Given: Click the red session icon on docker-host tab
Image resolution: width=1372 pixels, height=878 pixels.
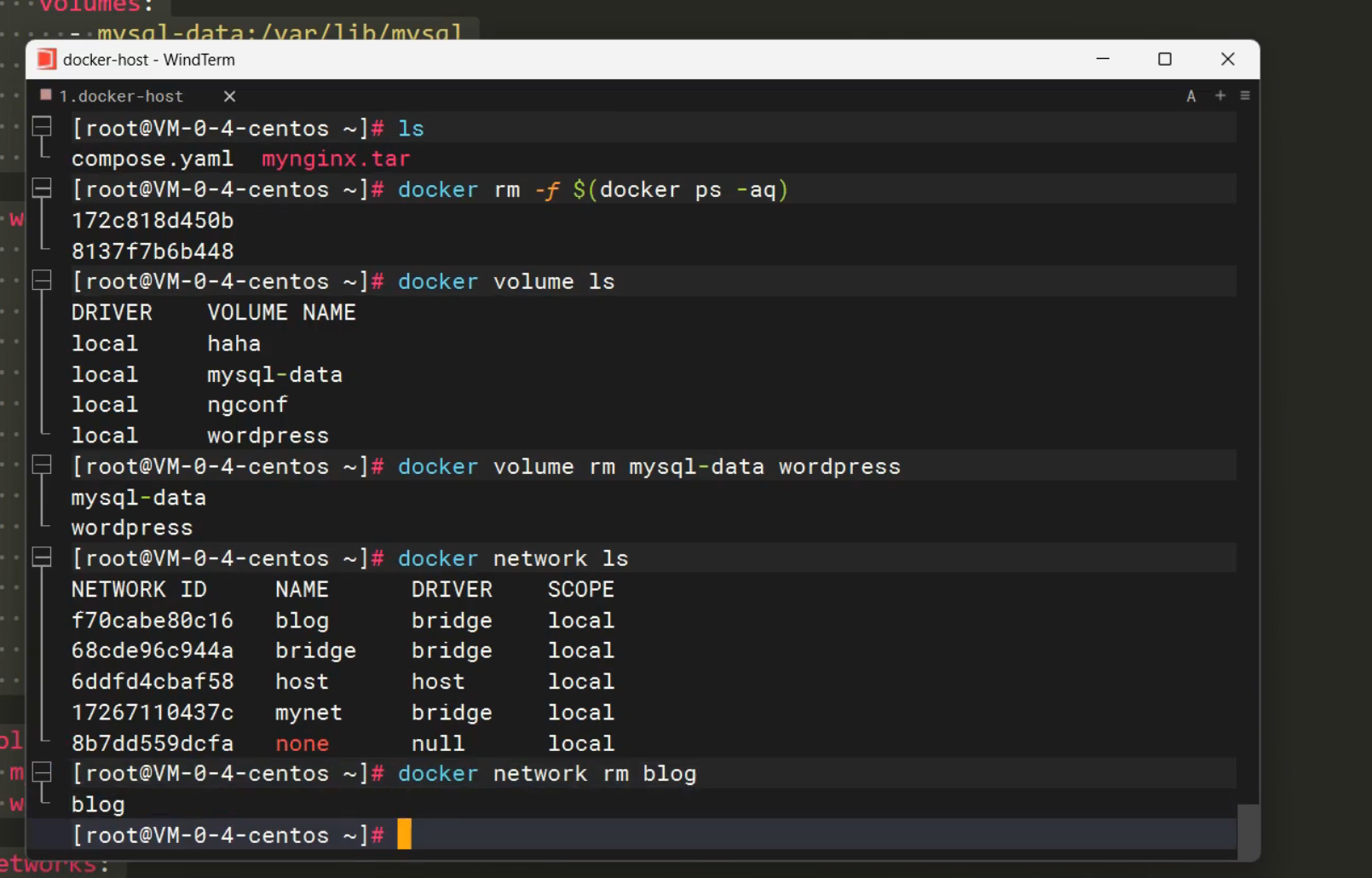Looking at the screenshot, I should (46, 95).
